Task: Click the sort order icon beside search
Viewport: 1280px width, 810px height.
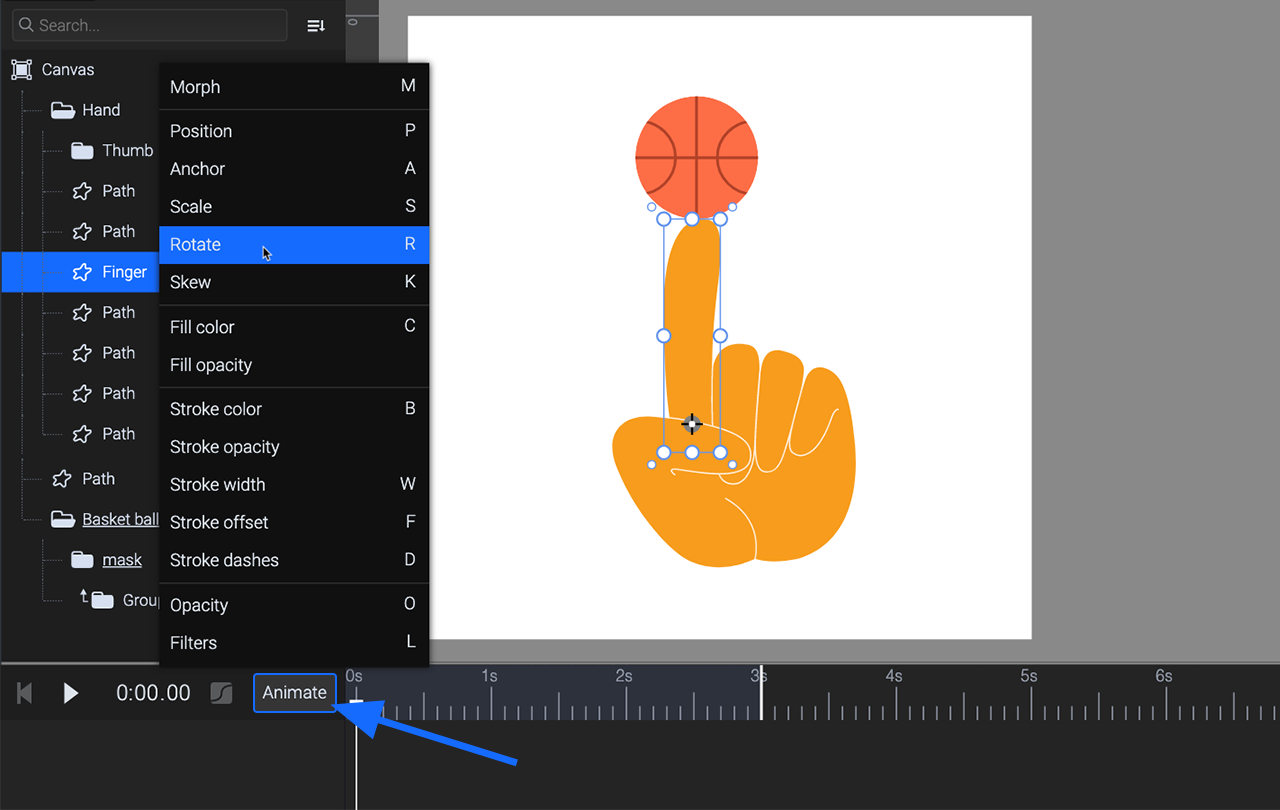Action: coord(316,26)
